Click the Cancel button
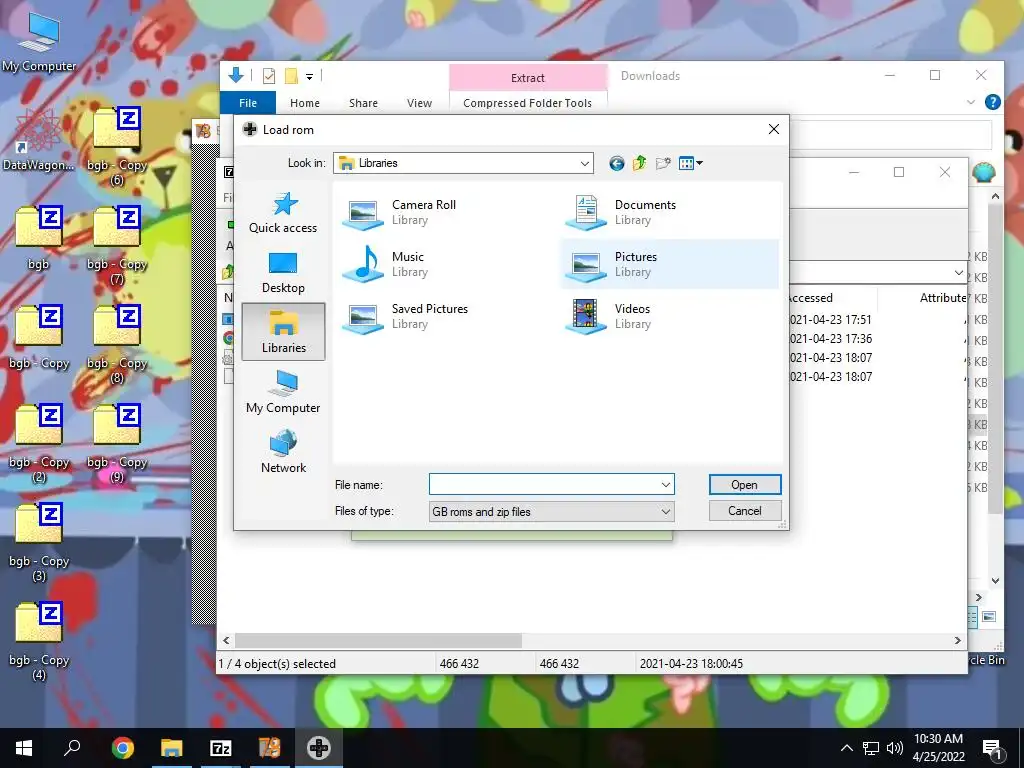 (744, 511)
